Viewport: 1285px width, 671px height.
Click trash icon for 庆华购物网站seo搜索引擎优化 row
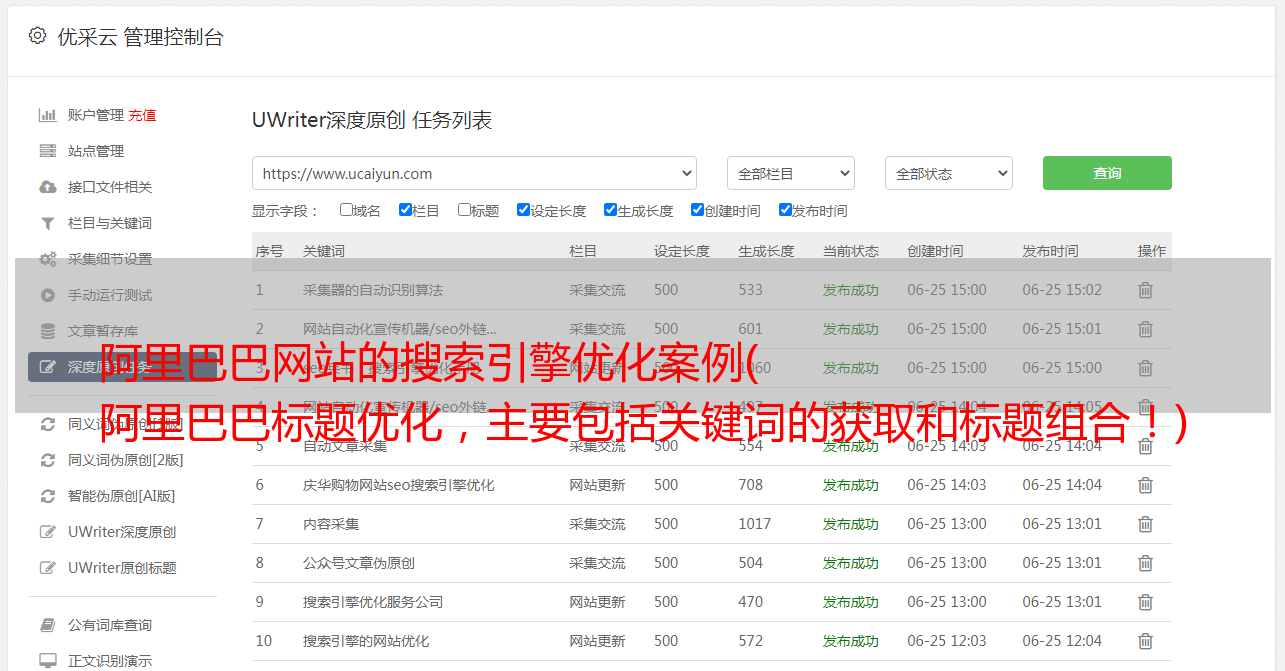[x=1145, y=485]
